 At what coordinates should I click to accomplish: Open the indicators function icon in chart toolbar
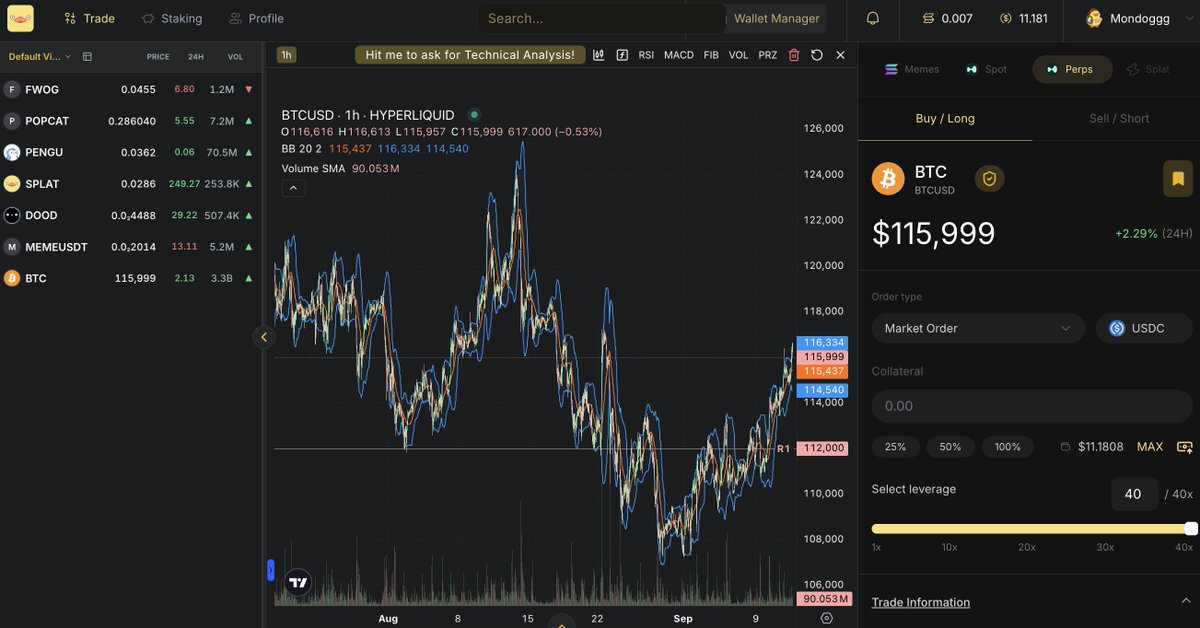click(x=622, y=55)
